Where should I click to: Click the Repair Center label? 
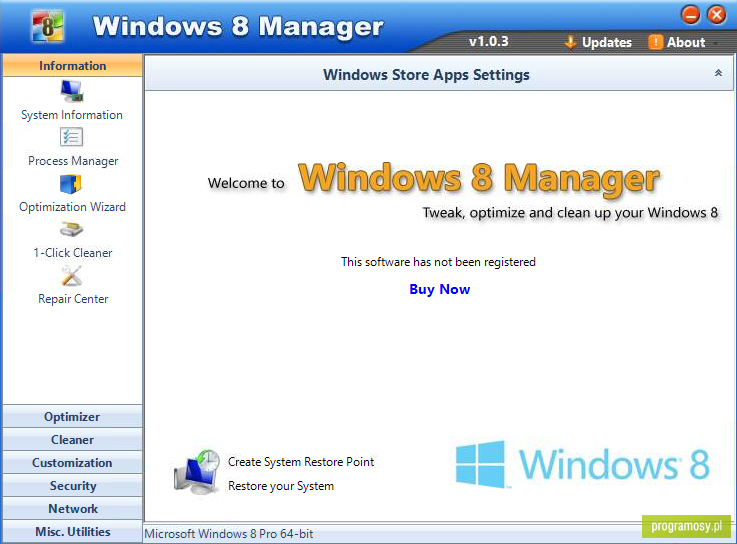click(73, 299)
